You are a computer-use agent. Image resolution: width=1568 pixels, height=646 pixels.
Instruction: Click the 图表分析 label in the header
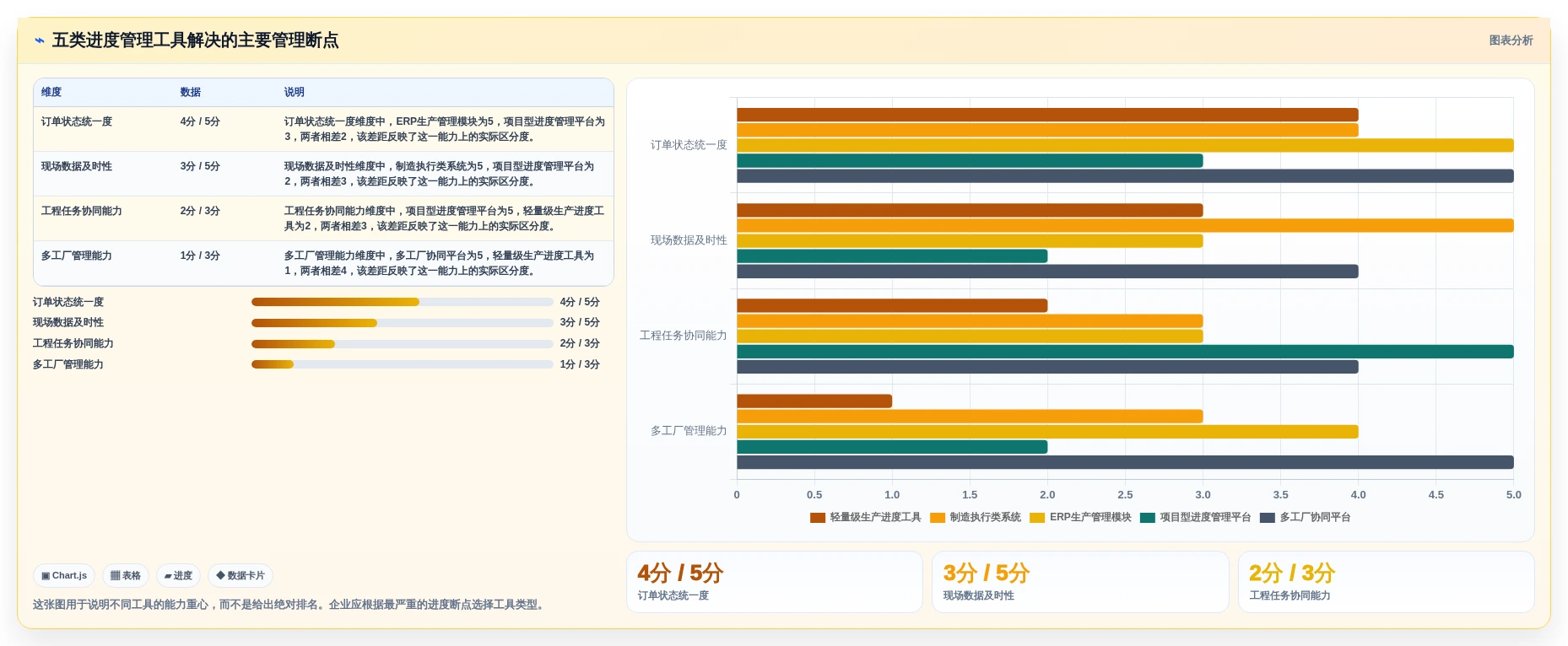pos(1511,40)
